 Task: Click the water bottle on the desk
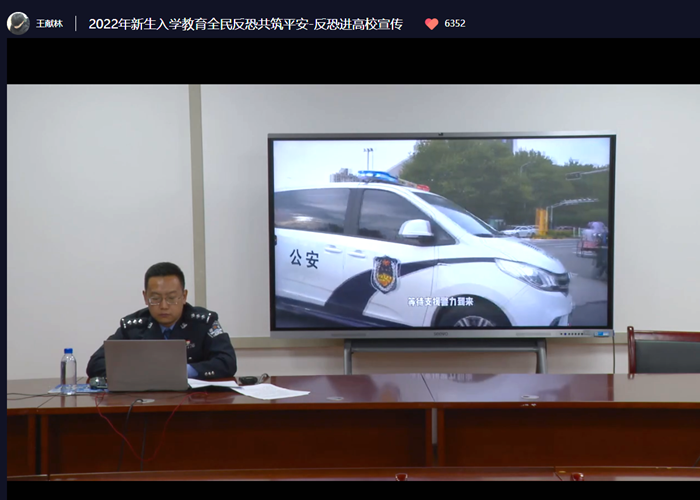coord(68,369)
